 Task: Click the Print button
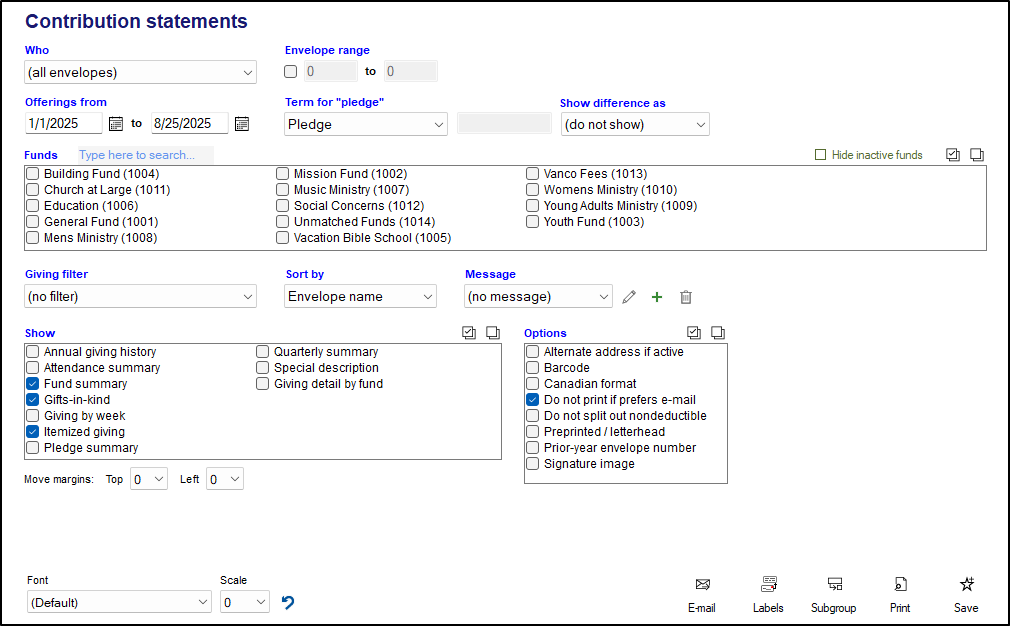coord(900,594)
